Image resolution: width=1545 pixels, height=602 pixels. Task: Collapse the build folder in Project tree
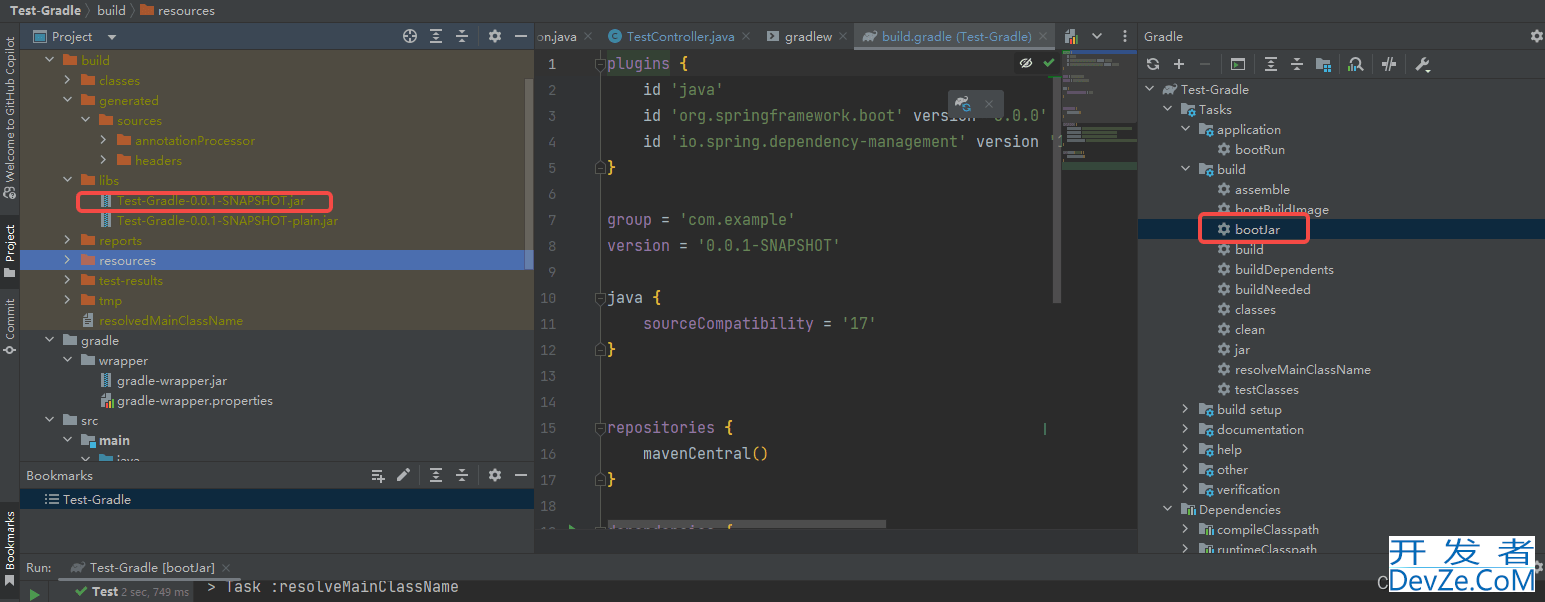pos(49,60)
